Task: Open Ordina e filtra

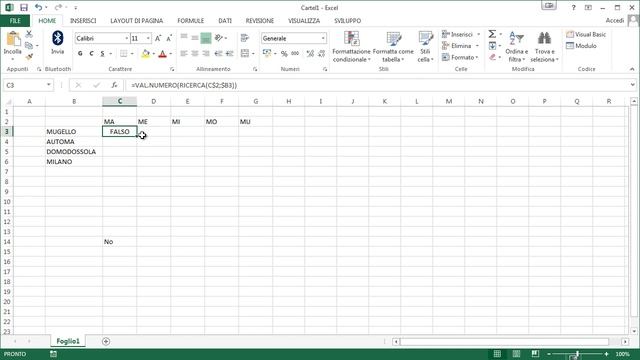Action: point(516,47)
